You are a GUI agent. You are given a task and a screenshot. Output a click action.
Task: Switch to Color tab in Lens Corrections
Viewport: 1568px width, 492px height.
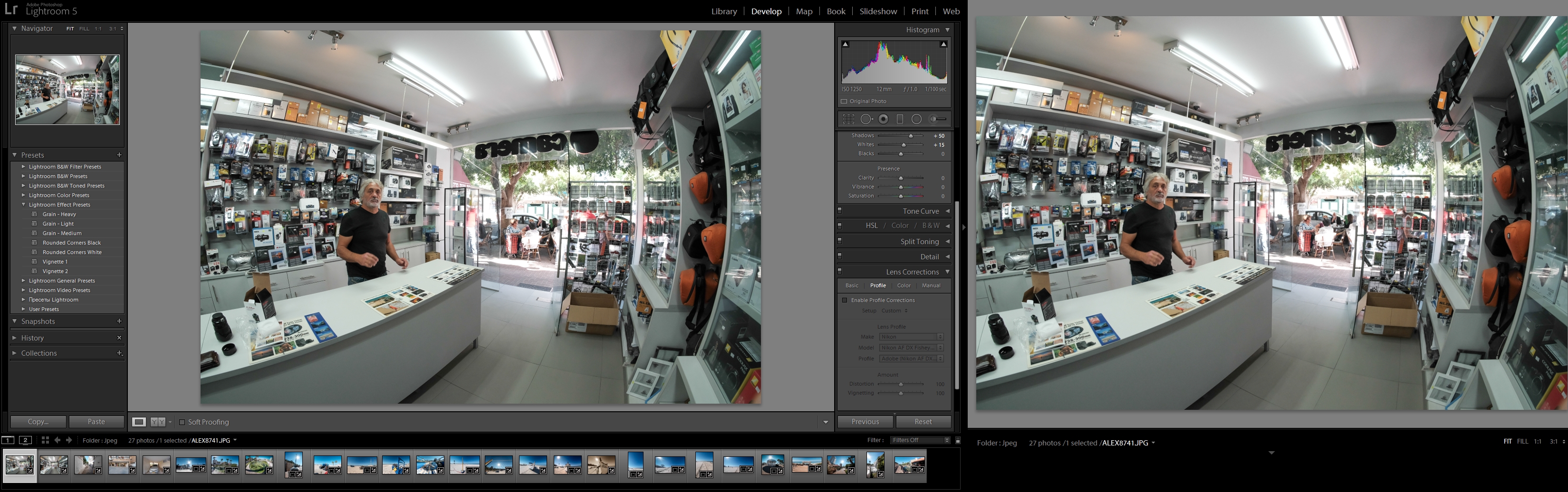click(904, 285)
